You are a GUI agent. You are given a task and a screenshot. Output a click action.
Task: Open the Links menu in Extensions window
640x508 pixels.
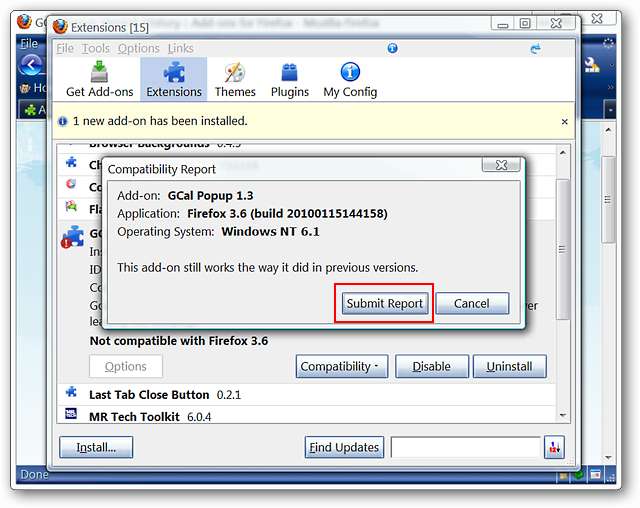[x=180, y=49]
